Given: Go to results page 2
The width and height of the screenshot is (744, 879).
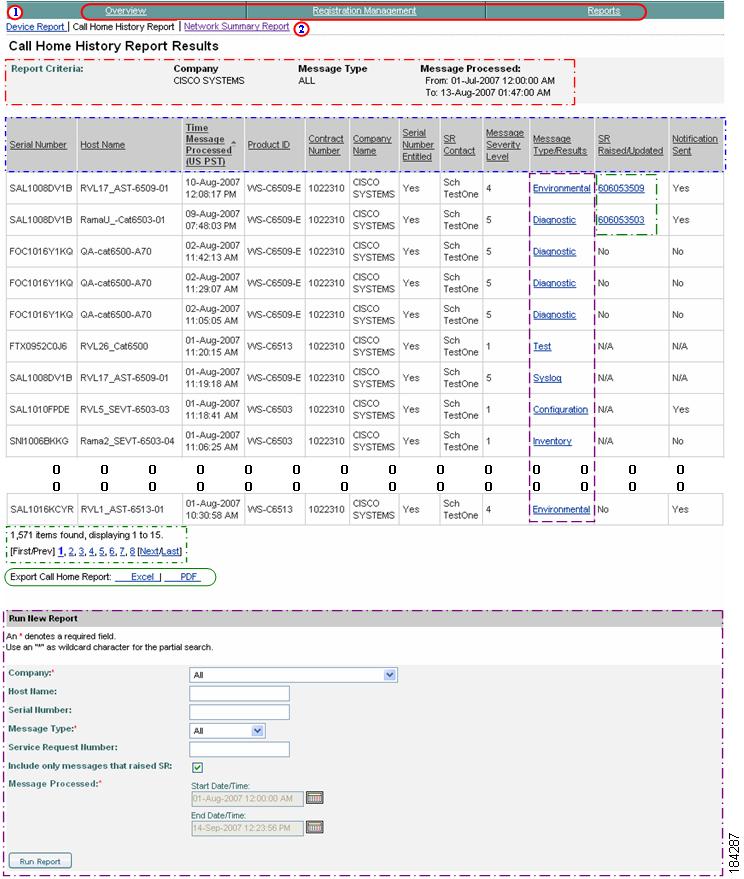Looking at the screenshot, I should pyautogui.click(x=71, y=552).
